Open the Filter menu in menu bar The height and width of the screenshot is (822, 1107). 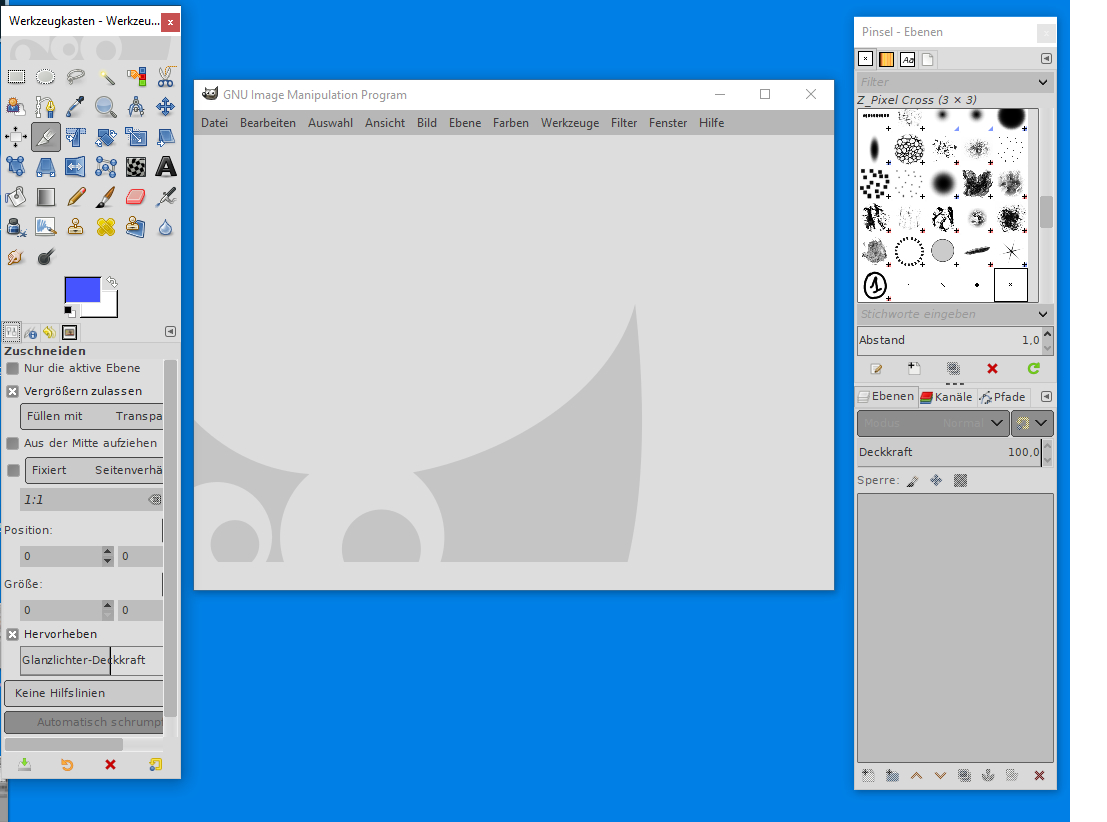pyautogui.click(x=624, y=123)
